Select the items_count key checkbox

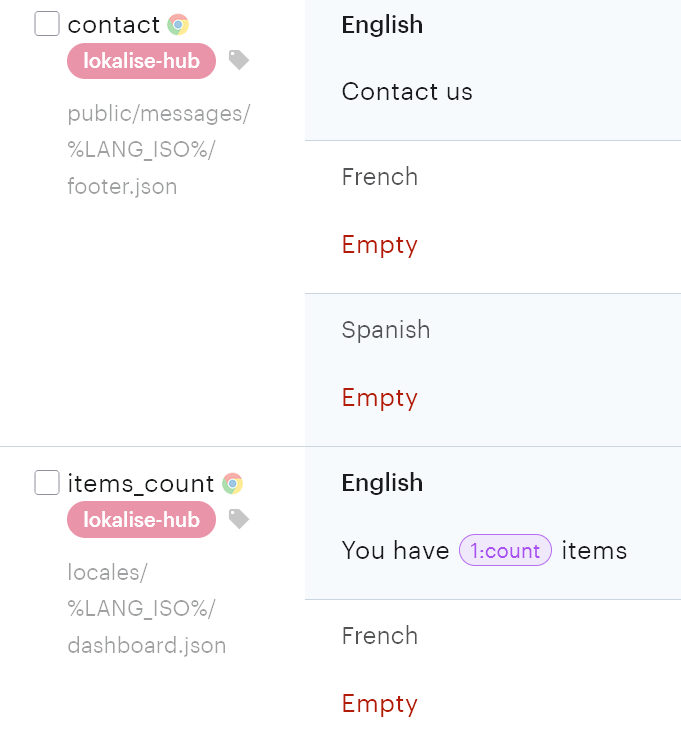[47, 483]
